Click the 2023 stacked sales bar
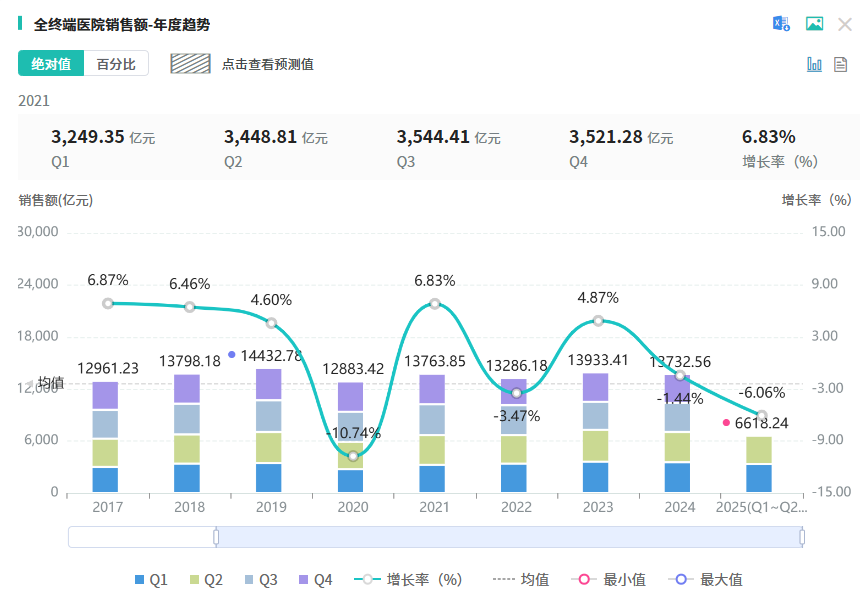 click(598, 432)
